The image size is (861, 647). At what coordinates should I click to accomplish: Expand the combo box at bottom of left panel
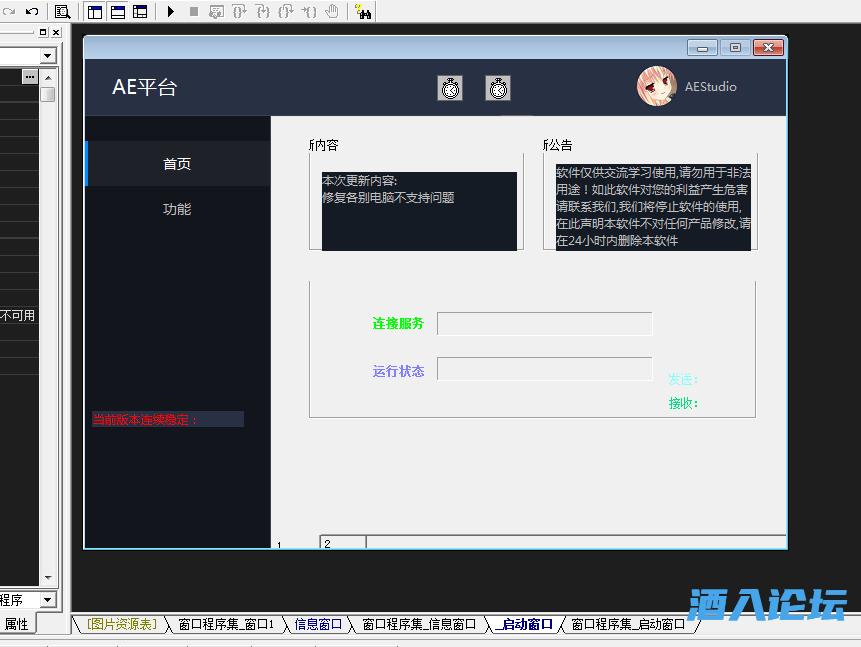pyautogui.click(x=47, y=600)
